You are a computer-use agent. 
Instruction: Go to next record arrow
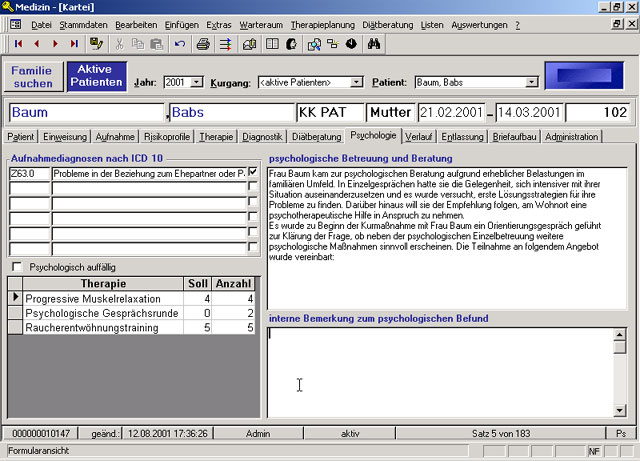coord(56,44)
